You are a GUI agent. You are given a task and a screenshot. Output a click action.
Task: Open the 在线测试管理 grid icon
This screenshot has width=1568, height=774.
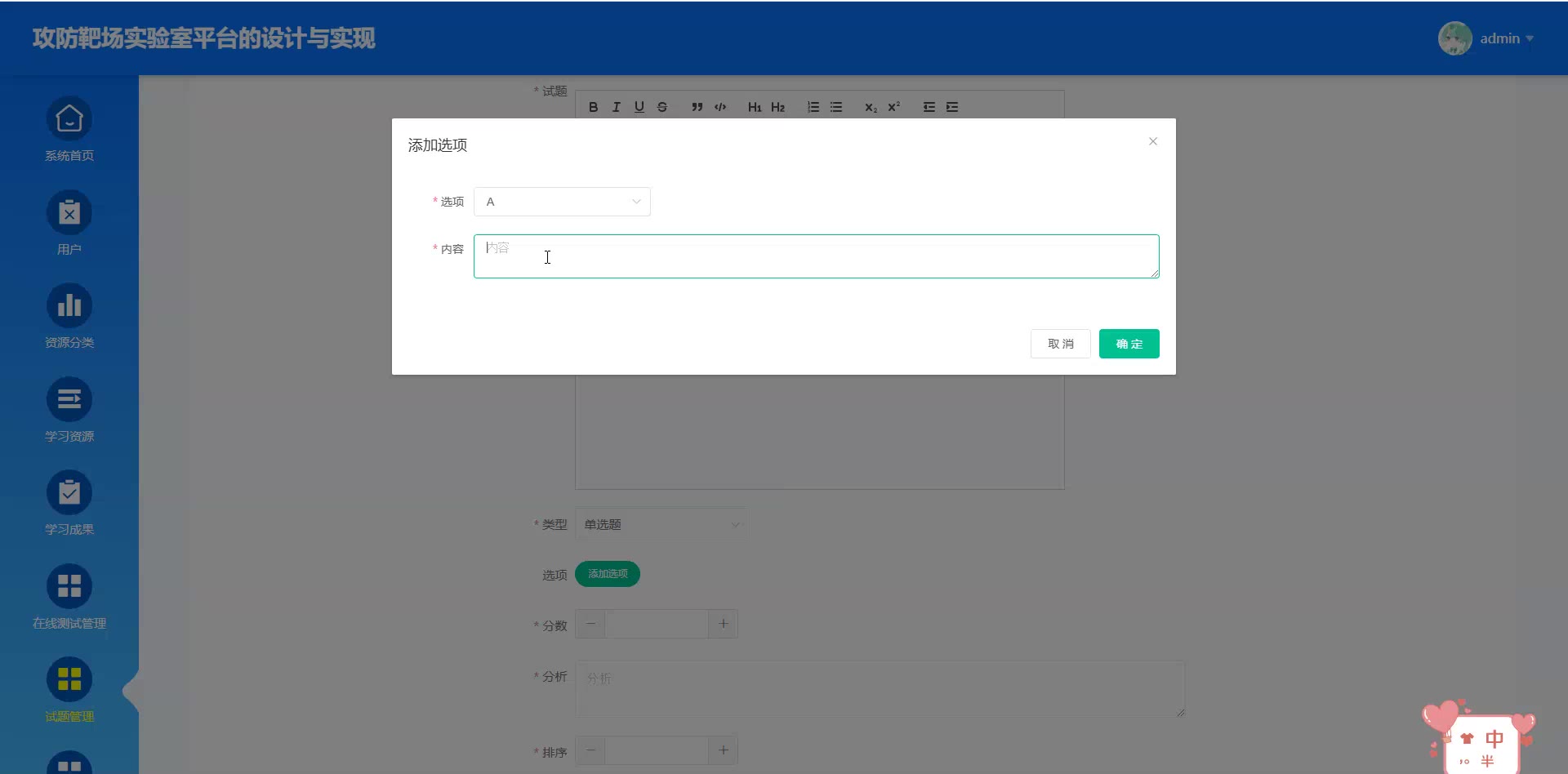coord(69,587)
